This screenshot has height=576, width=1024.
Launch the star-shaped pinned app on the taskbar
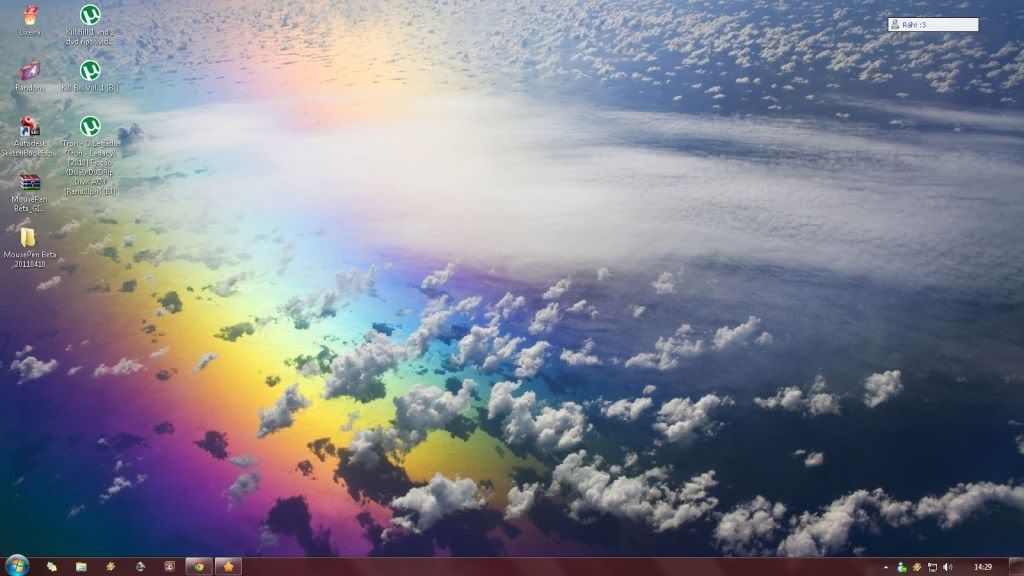(228, 566)
